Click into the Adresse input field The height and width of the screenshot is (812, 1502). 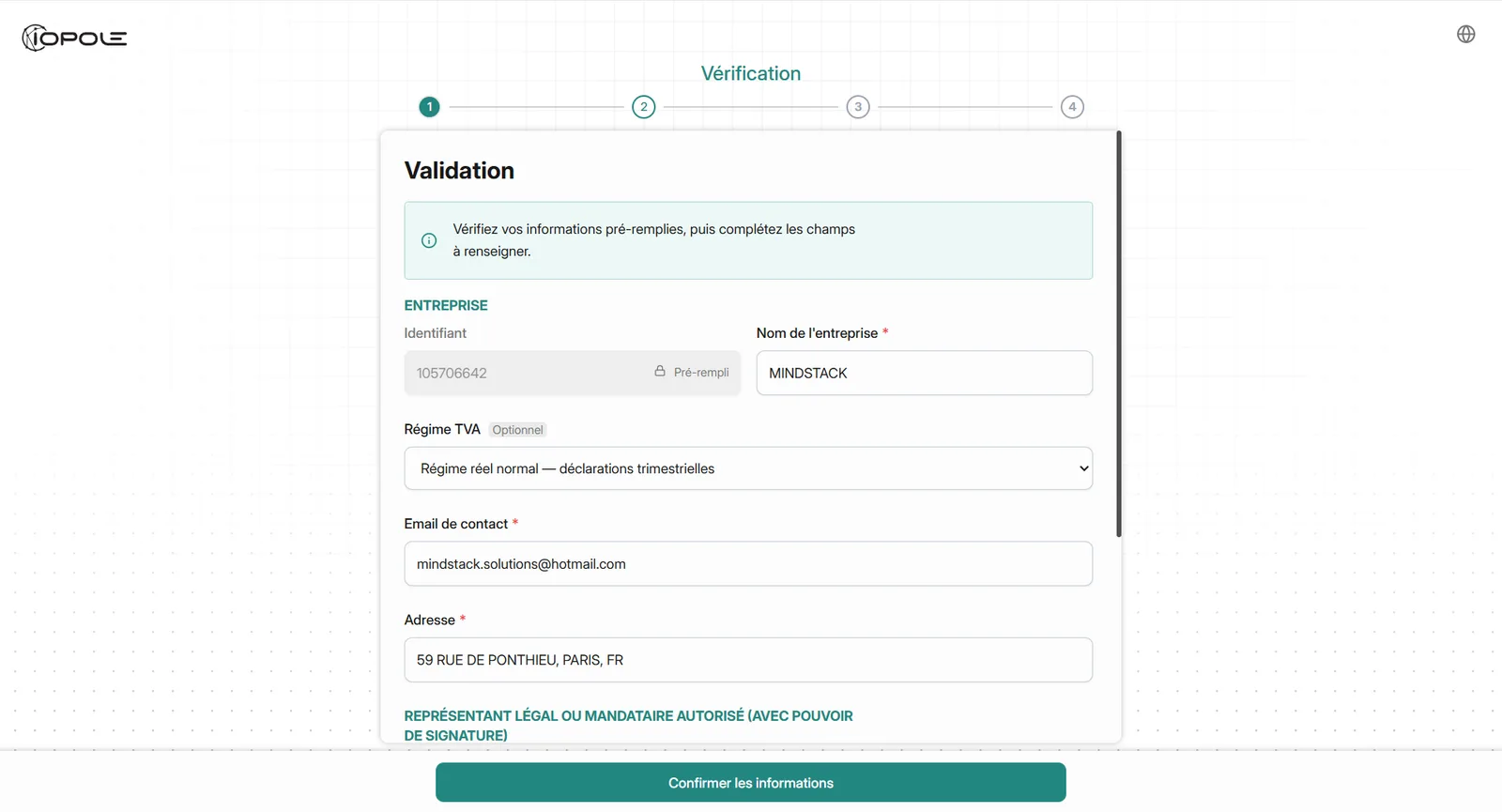[x=748, y=660]
